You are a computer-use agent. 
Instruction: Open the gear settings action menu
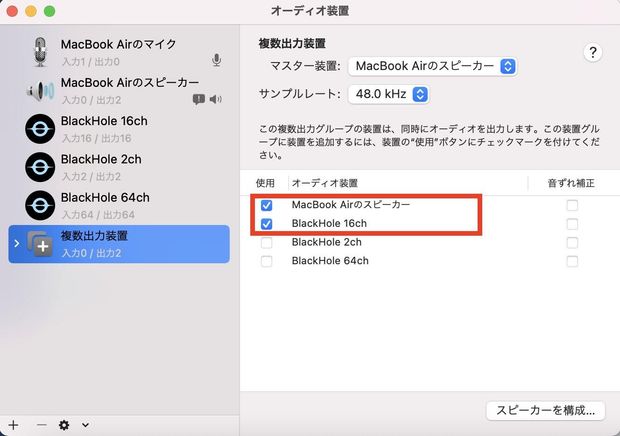[x=64, y=425]
